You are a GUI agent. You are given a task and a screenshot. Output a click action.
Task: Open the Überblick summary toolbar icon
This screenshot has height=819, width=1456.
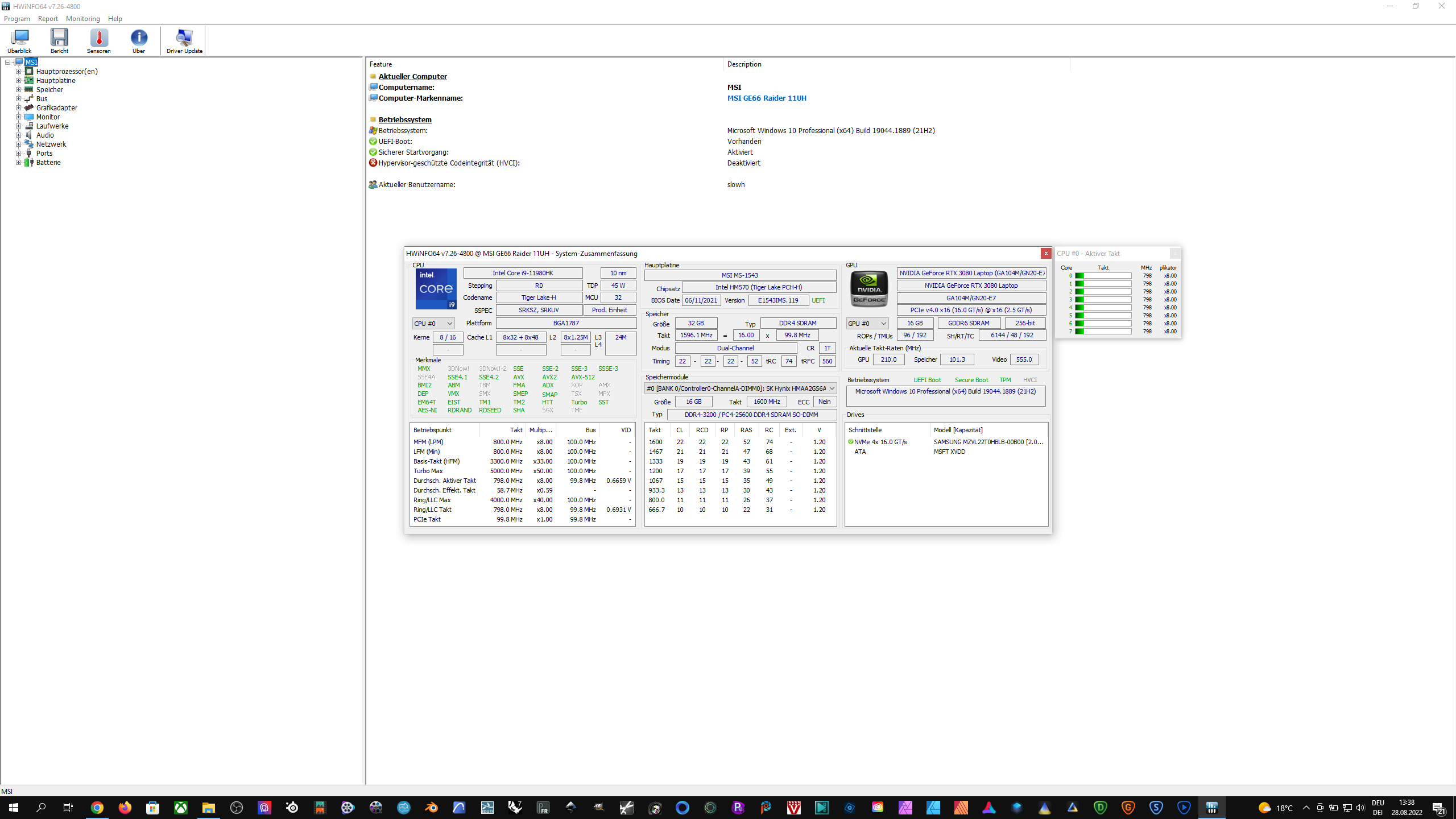19,40
